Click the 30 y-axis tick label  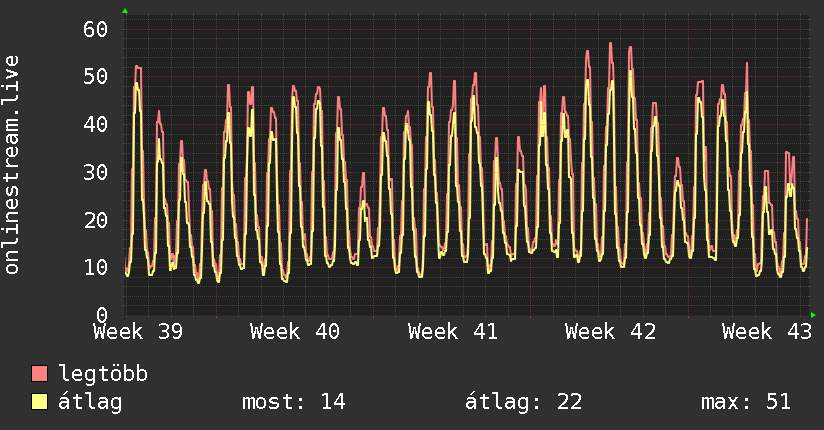point(96,172)
